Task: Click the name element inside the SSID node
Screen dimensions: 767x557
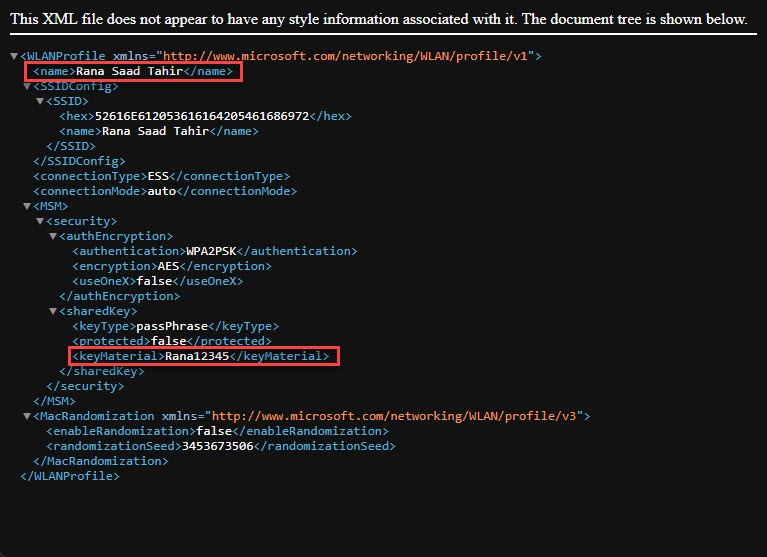Action: (159, 131)
